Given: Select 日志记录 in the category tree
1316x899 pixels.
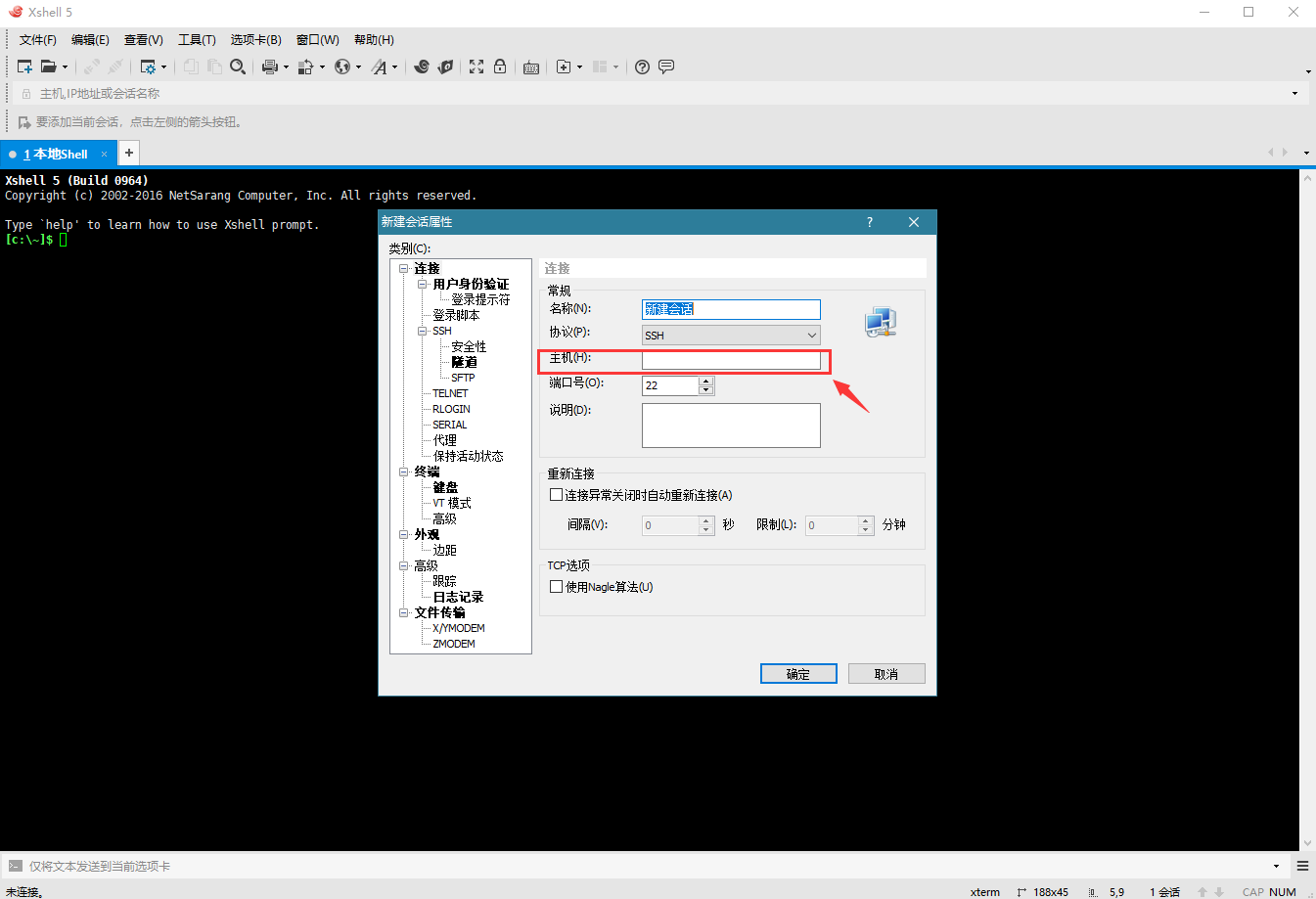Looking at the screenshot, I should tap(458, 597).
